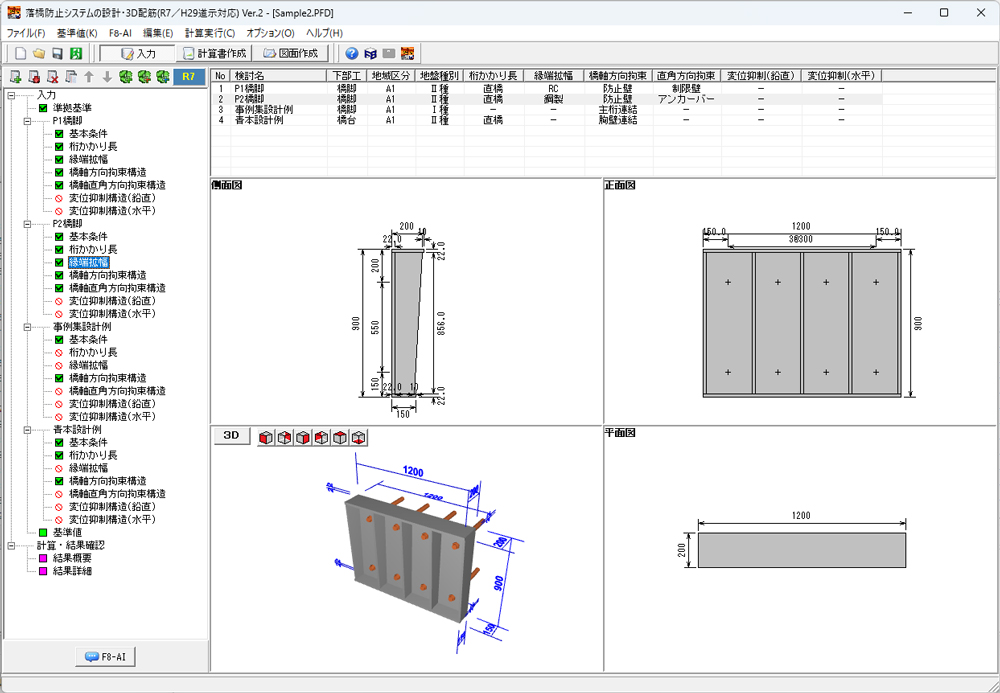The width and height of the screenshot is (1000, 693).
Task: Click the New file icon in toolbar
Action: (x=20, y=53)
